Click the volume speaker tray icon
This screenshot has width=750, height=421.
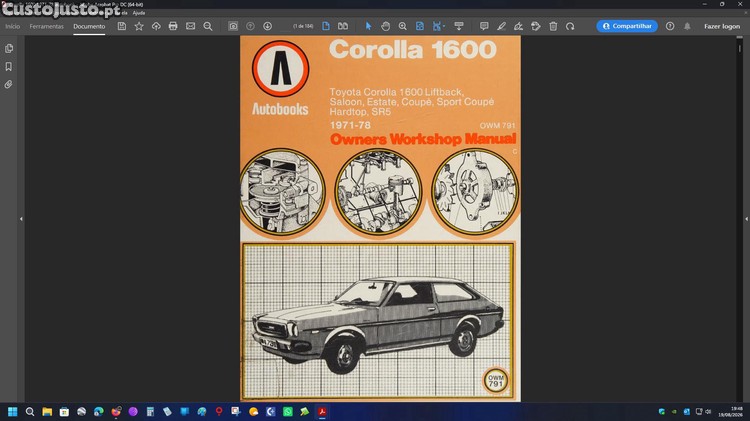(x=708, y=411)
